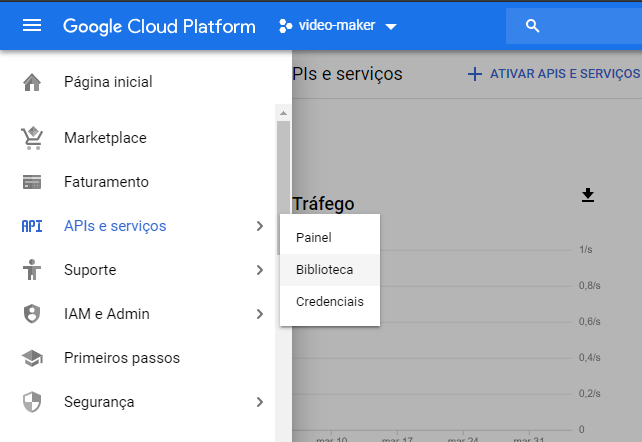Click the Marketplace cart icon
Screen dimensions: 642x442
tap(32, 138)
